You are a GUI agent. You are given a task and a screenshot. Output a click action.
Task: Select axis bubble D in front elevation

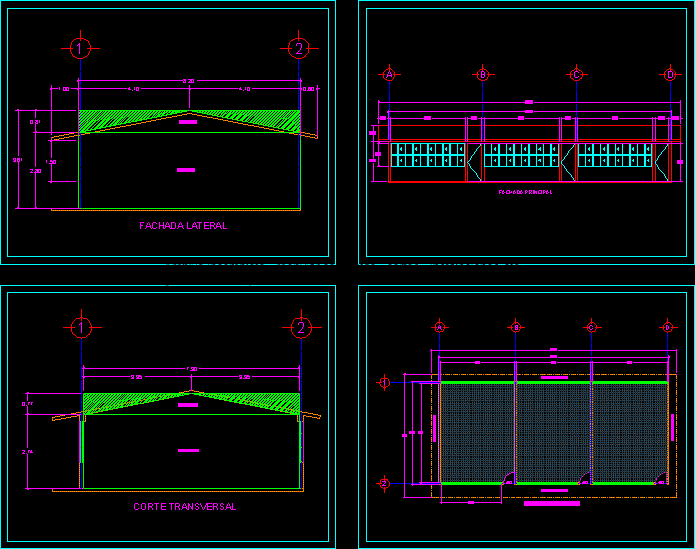669,74
